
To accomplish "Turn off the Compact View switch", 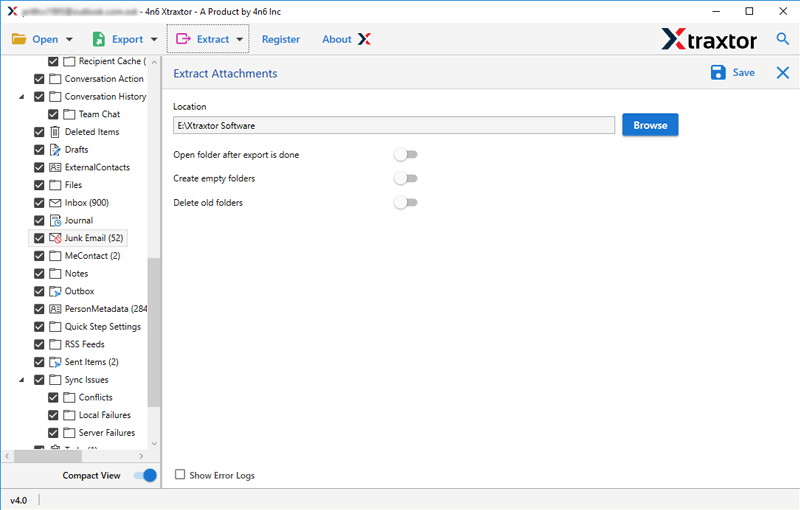I will click(x=145, y=475).
